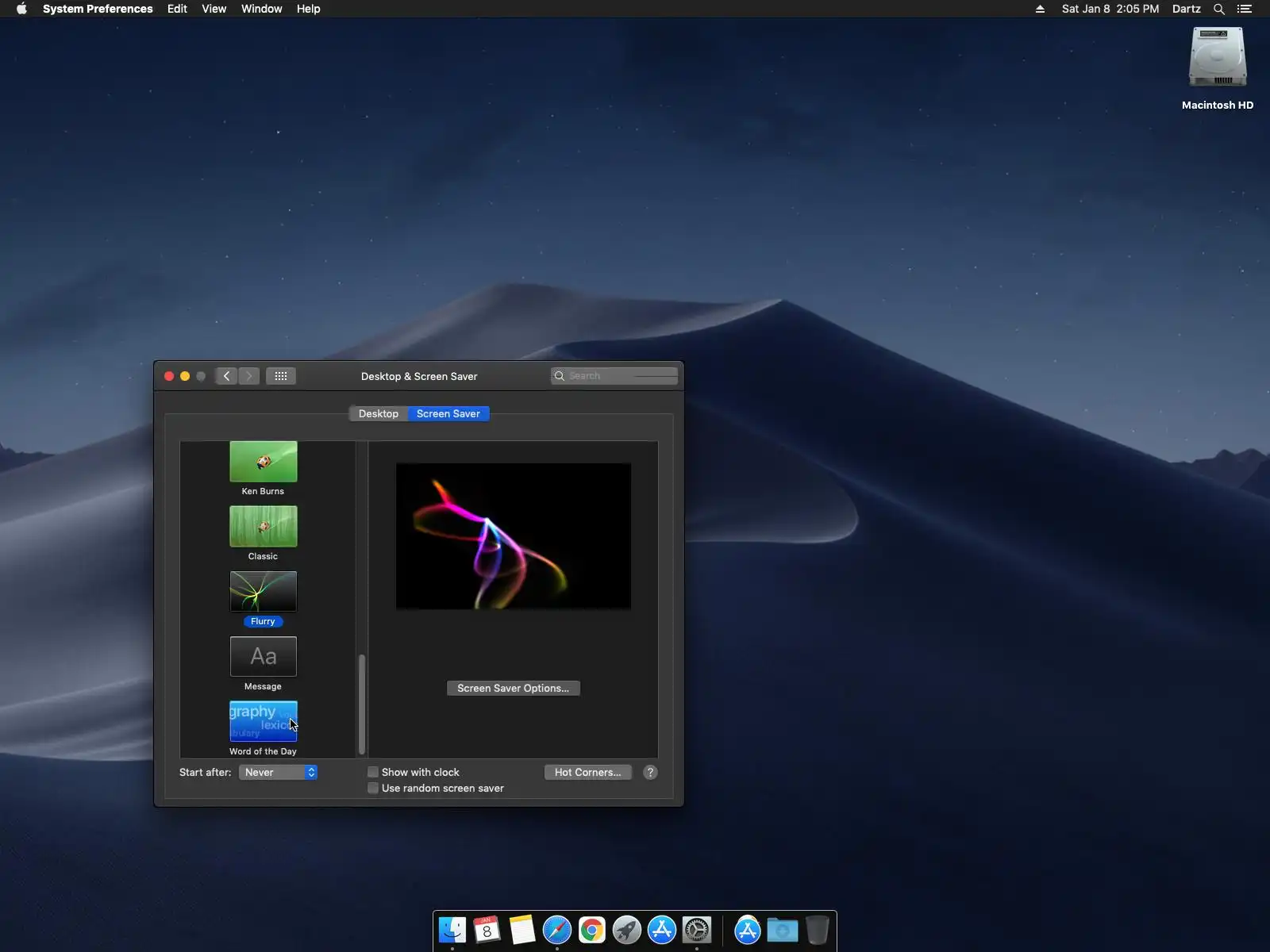The height and width of the screenshot is (952, 1270).
Task: Click the date and time in the menu bar
Action: [x=1110, y=9]
